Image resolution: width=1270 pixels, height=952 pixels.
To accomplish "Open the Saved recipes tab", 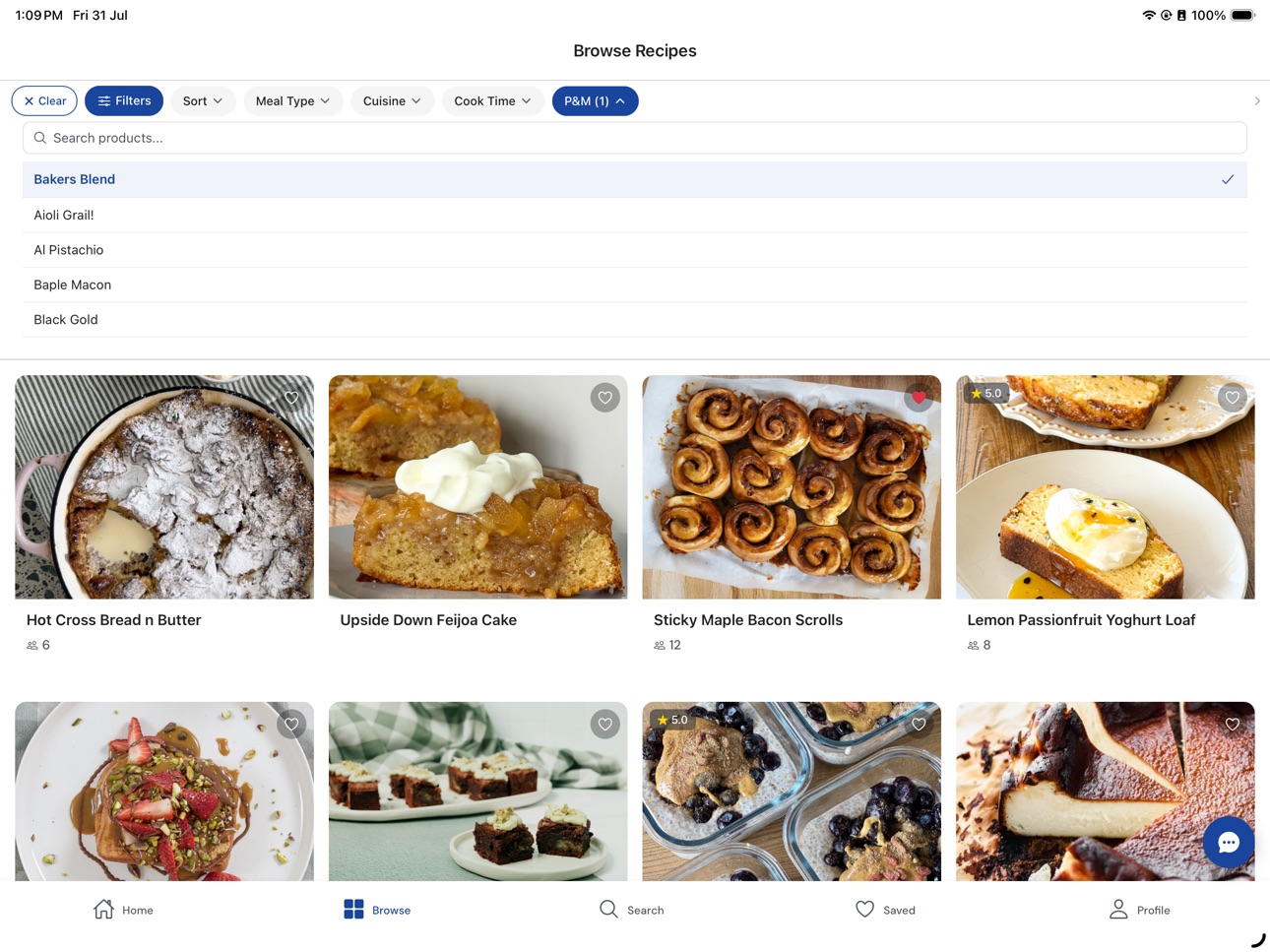I will [885, 910].
